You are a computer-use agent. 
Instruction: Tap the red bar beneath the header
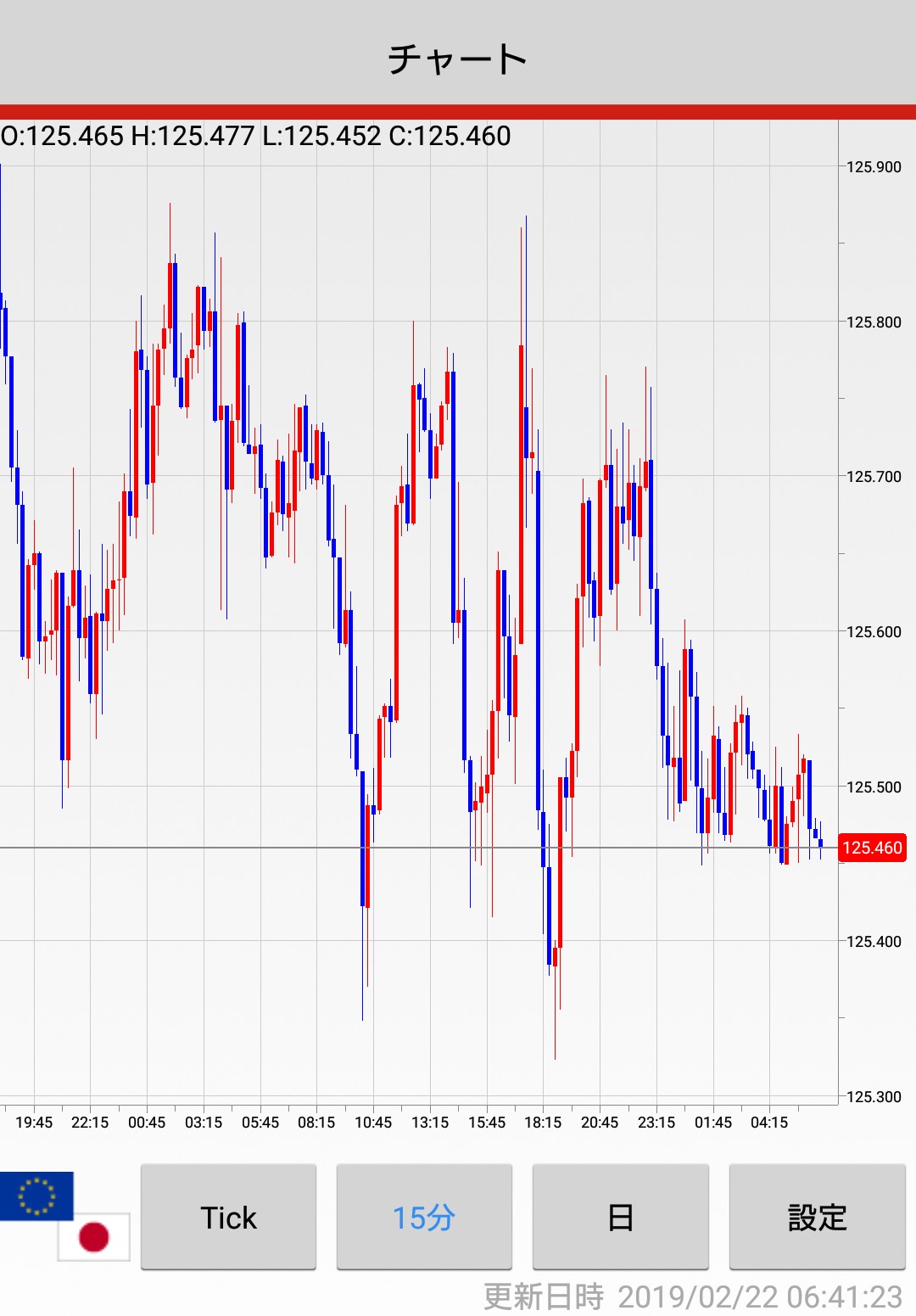coord(458,112)
